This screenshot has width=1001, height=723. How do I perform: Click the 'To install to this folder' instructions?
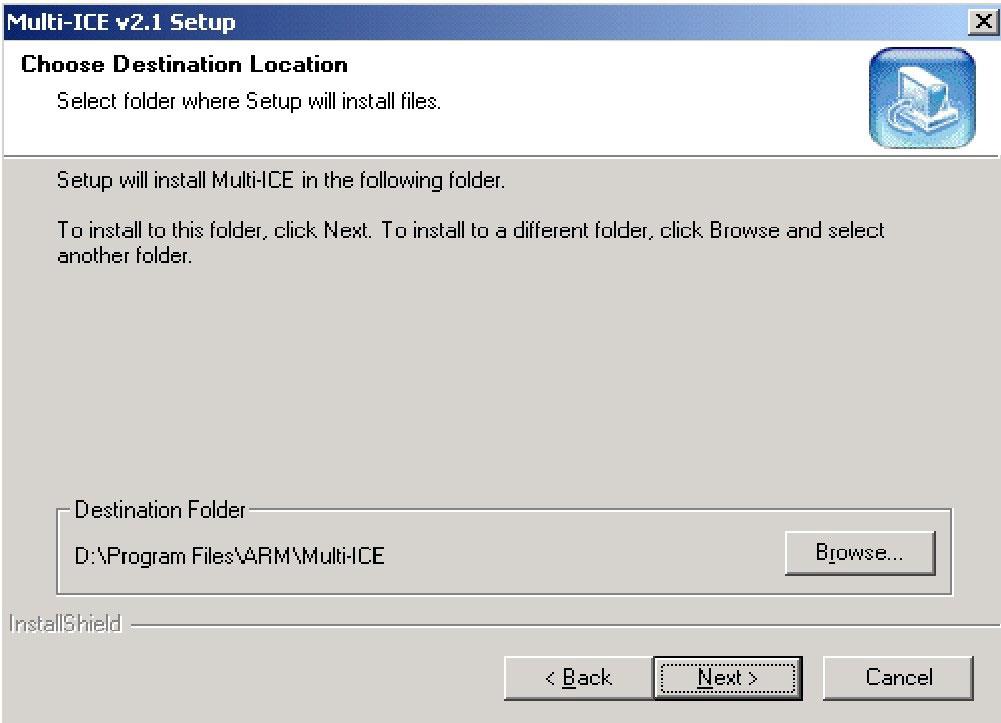[x=470, y=230]
